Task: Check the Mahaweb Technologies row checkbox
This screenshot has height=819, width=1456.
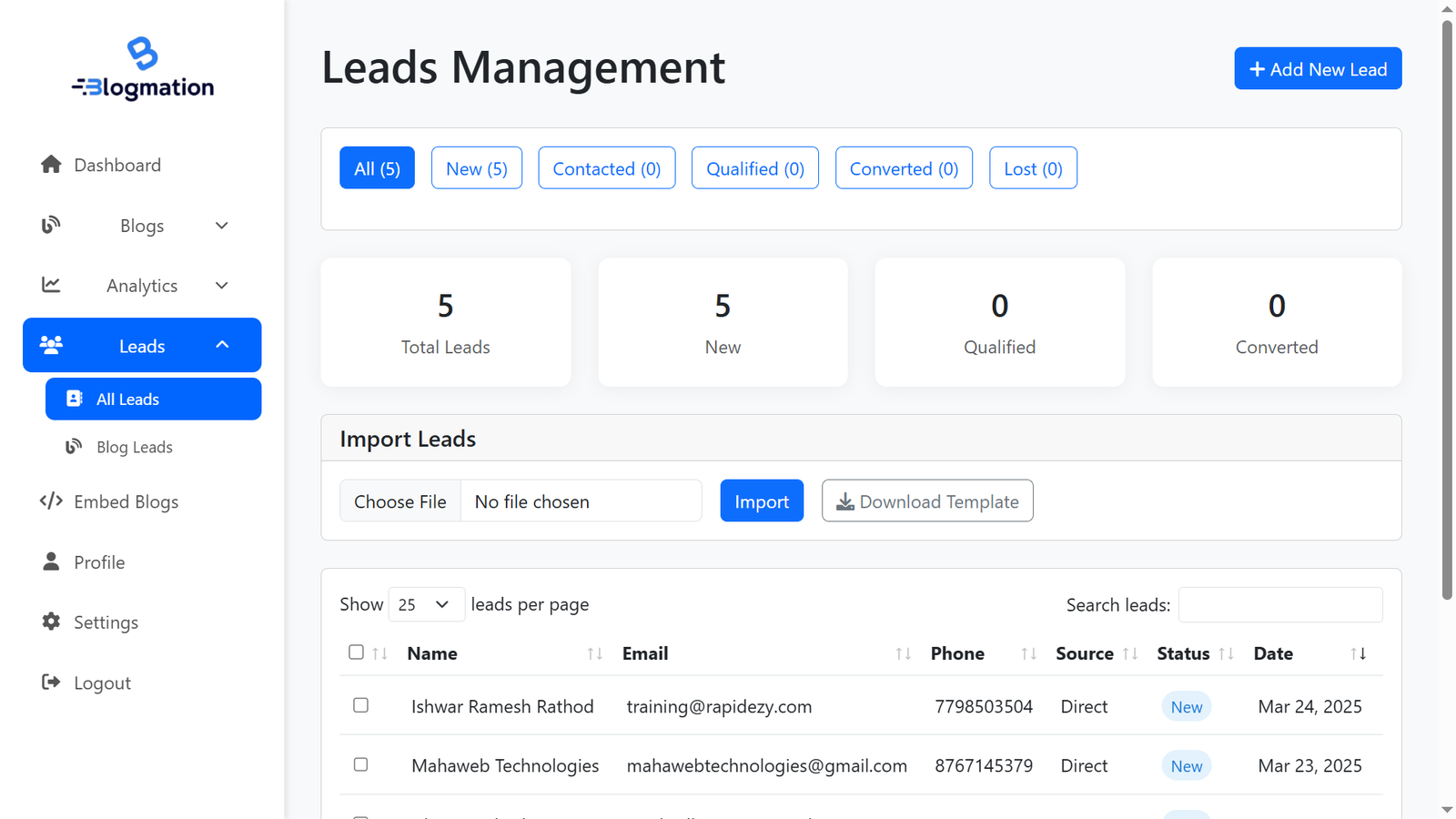Action: click(361, 764)
